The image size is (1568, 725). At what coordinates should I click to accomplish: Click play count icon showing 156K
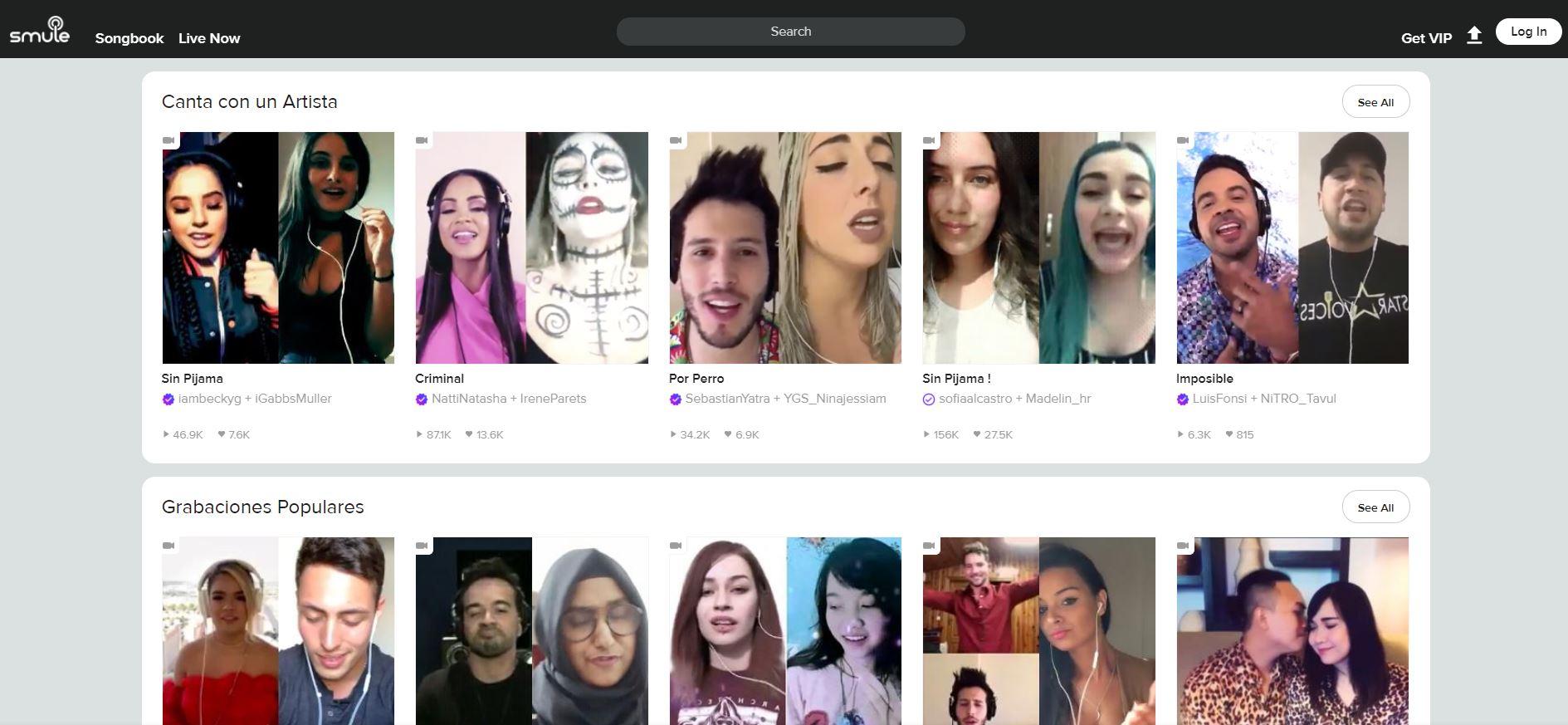pos(926,434)
